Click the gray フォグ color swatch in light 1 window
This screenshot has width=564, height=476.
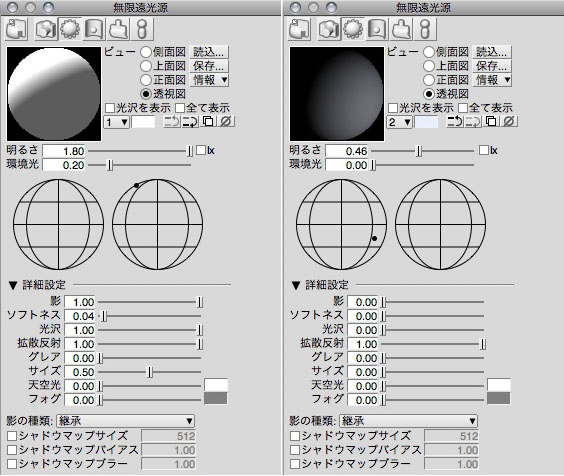pyautogui.click(x=216, y=399)
